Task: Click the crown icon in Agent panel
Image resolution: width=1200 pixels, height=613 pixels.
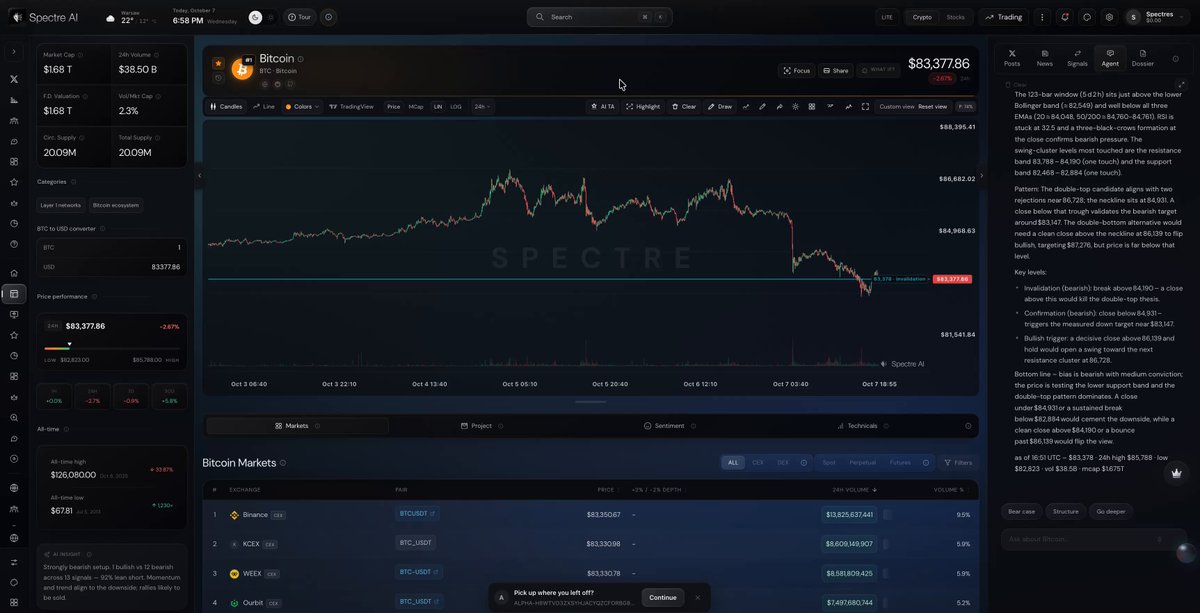Action: click(1176, 473)
